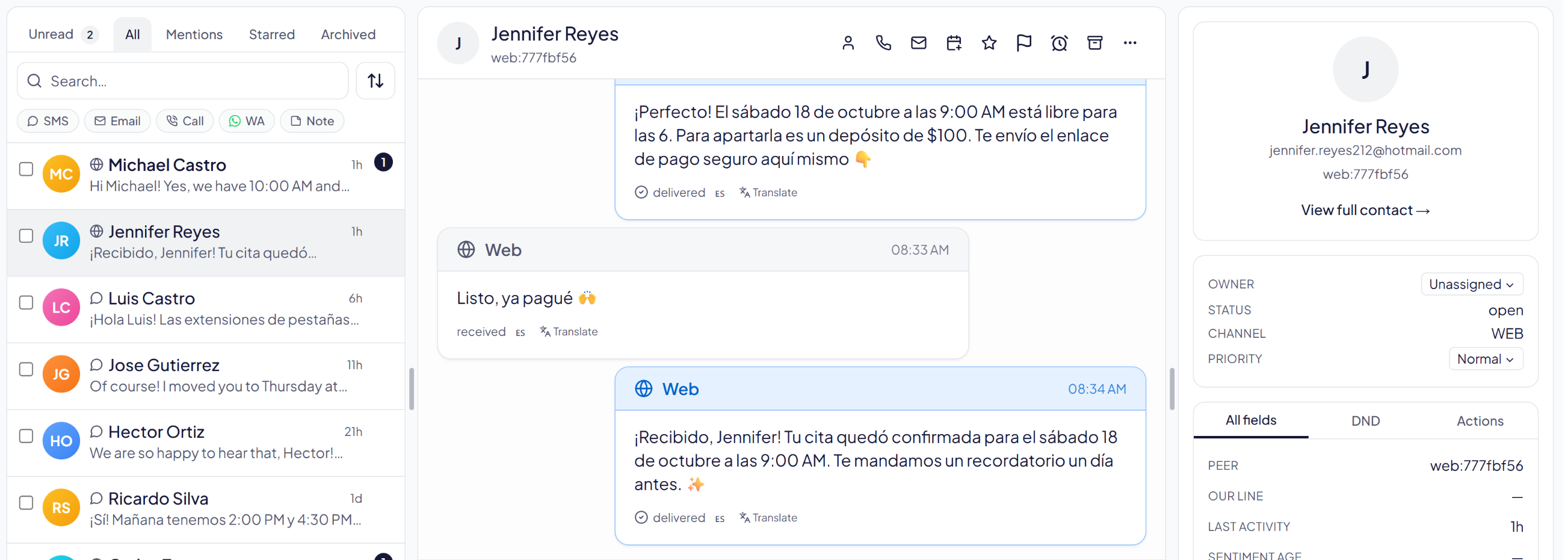Flag the conversation
This screenshot has height=560, width=1568.
coord(1024,43)
